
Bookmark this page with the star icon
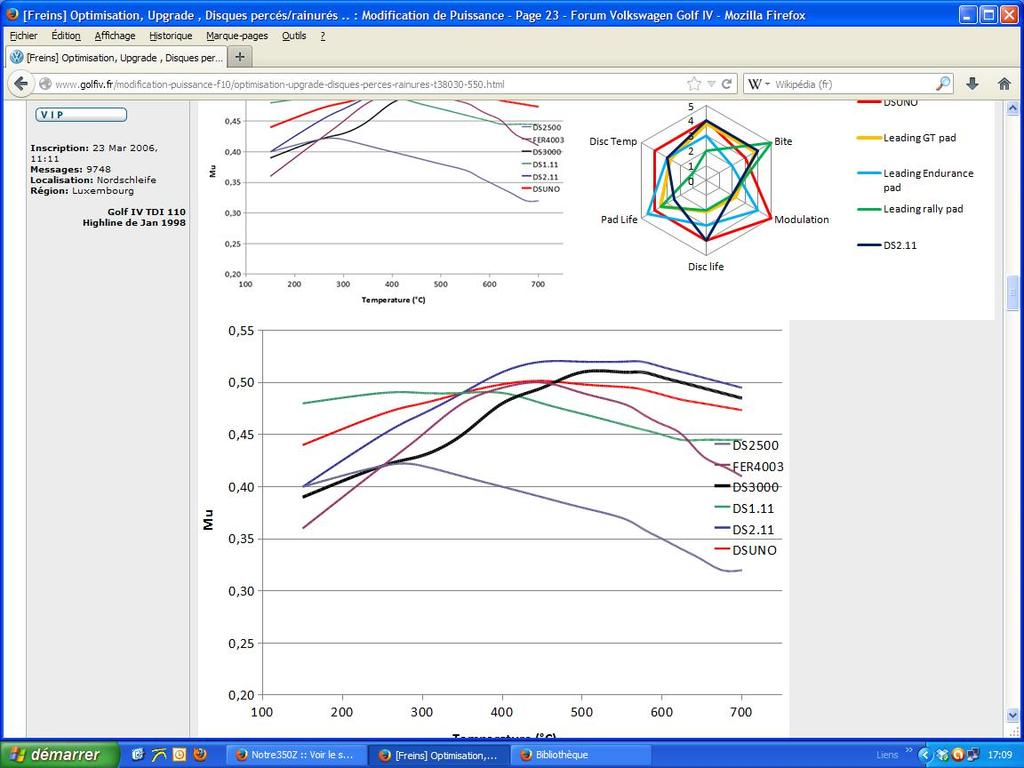tap(694, 84)
